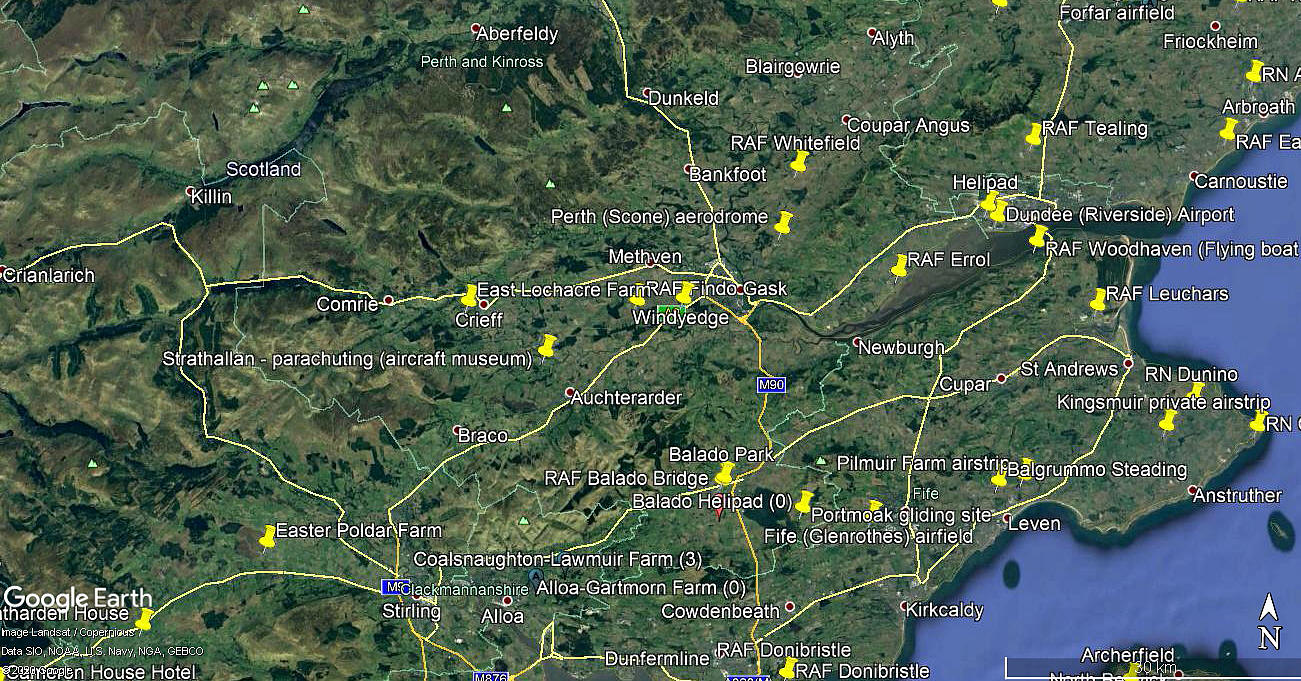Click the Cupar place label
The image size is (1301, 681).
(x=964, y=385)
